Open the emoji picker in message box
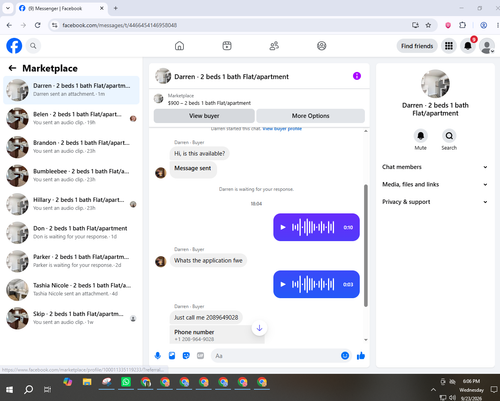This screenshot has height=401, width=500. [x=345, y=356]
